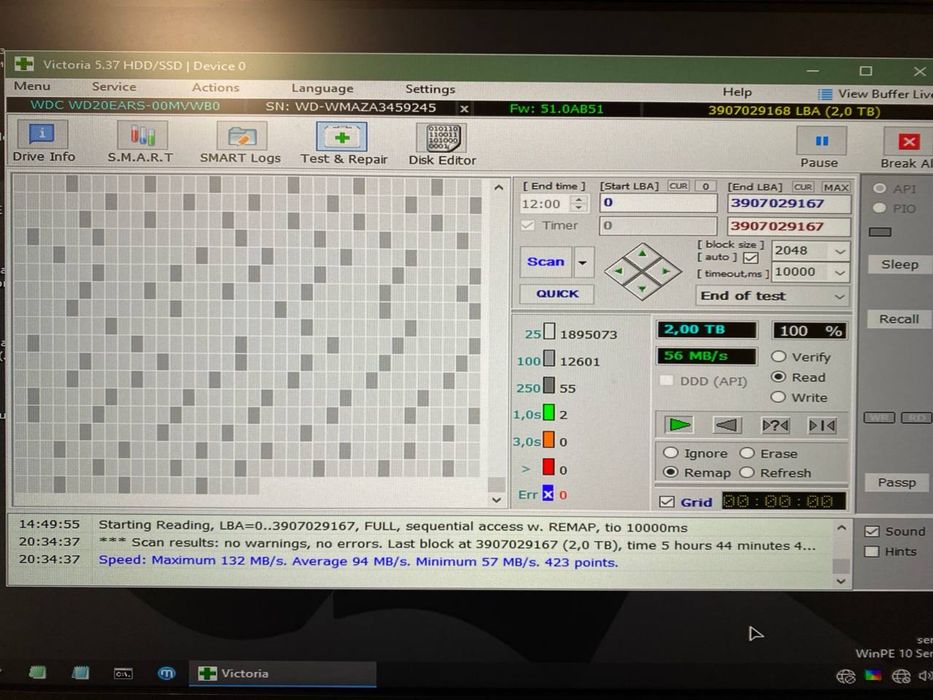Toggle the Sound checkbox
933x700 pixels.
pyautogui.click(x=872, y=531)
